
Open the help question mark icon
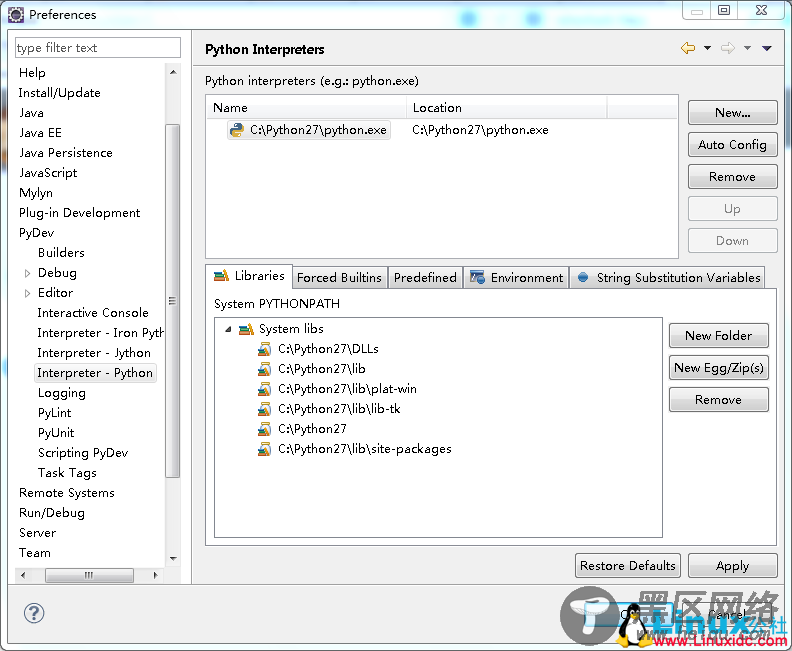pyautogui.click(x=34, y=614)
